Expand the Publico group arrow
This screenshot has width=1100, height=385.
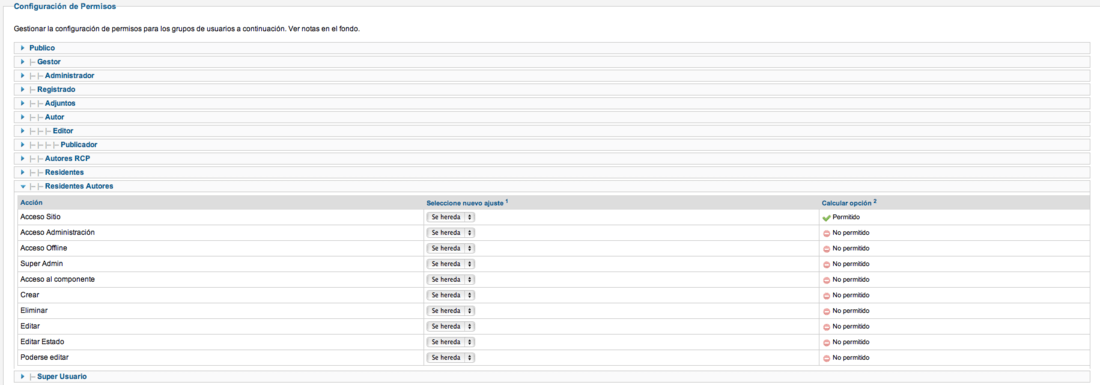23,48
